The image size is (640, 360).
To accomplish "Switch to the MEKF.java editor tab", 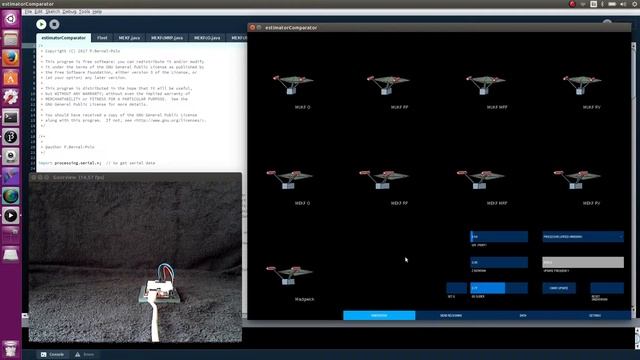I will click(129, 38).
